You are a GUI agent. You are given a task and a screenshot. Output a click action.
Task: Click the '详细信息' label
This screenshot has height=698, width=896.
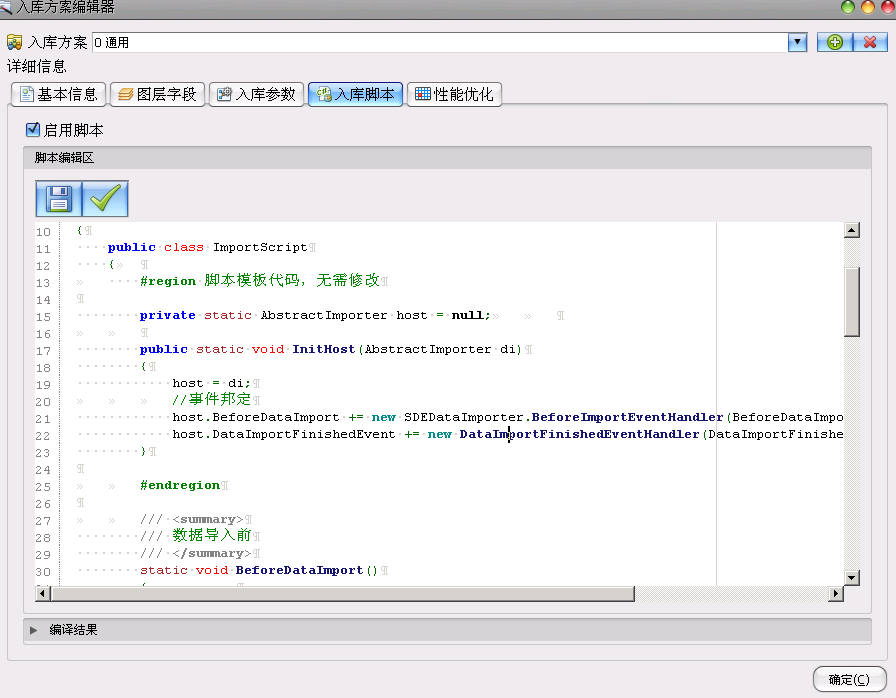(x=37, y=66)
